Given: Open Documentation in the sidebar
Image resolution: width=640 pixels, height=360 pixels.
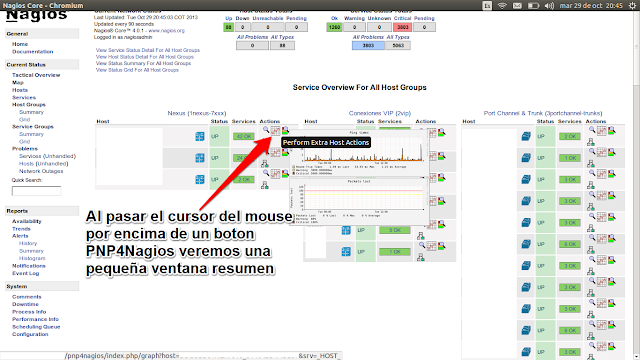Looking at the screenshot, I should pyautogui.click(x=33, y=52).
